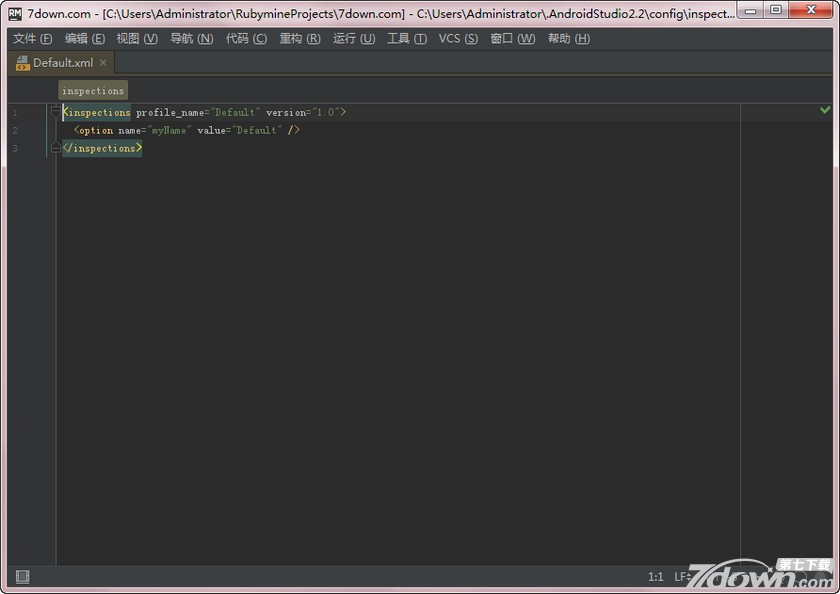Image resolution: width=840 pixels, height=594 pixels.
Task: Click the green inspection checkmark indicator
Action: [x=825, y=110]
